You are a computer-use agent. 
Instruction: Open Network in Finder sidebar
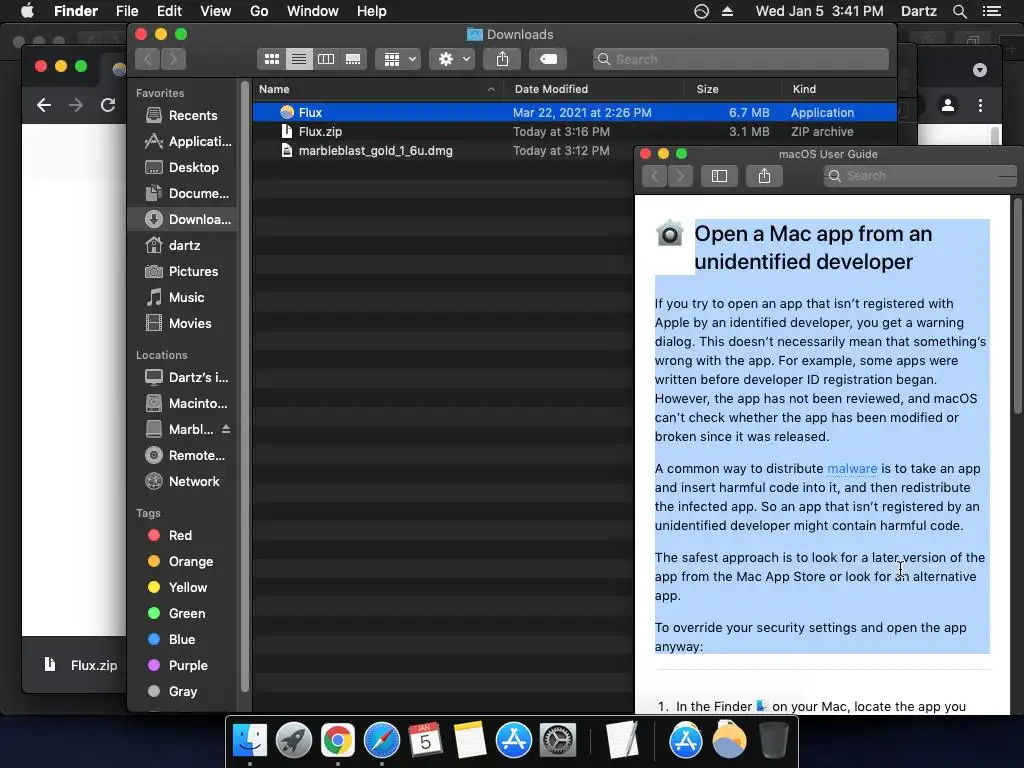point(182,481)
